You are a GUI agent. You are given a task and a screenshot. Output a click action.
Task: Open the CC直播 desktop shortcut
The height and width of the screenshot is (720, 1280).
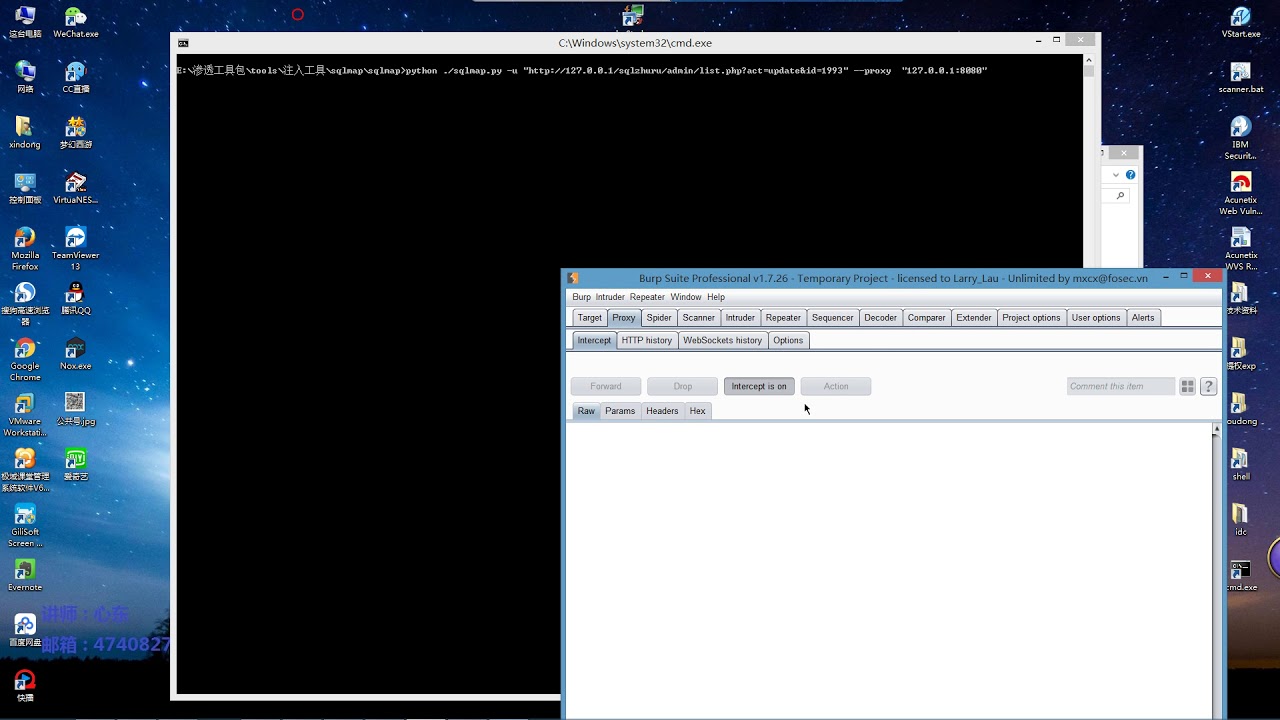[76, 77]
